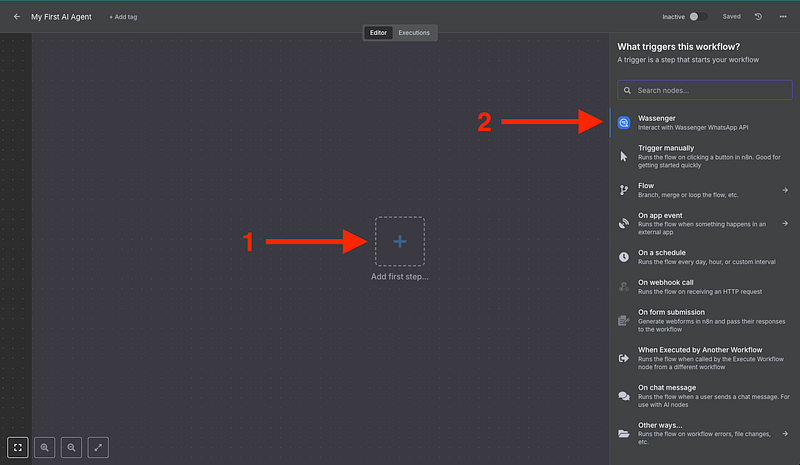Viewport: 800px width, 465px height.
Task: Click the fit-to-view icon on canvas
Action: click(17, 448)
